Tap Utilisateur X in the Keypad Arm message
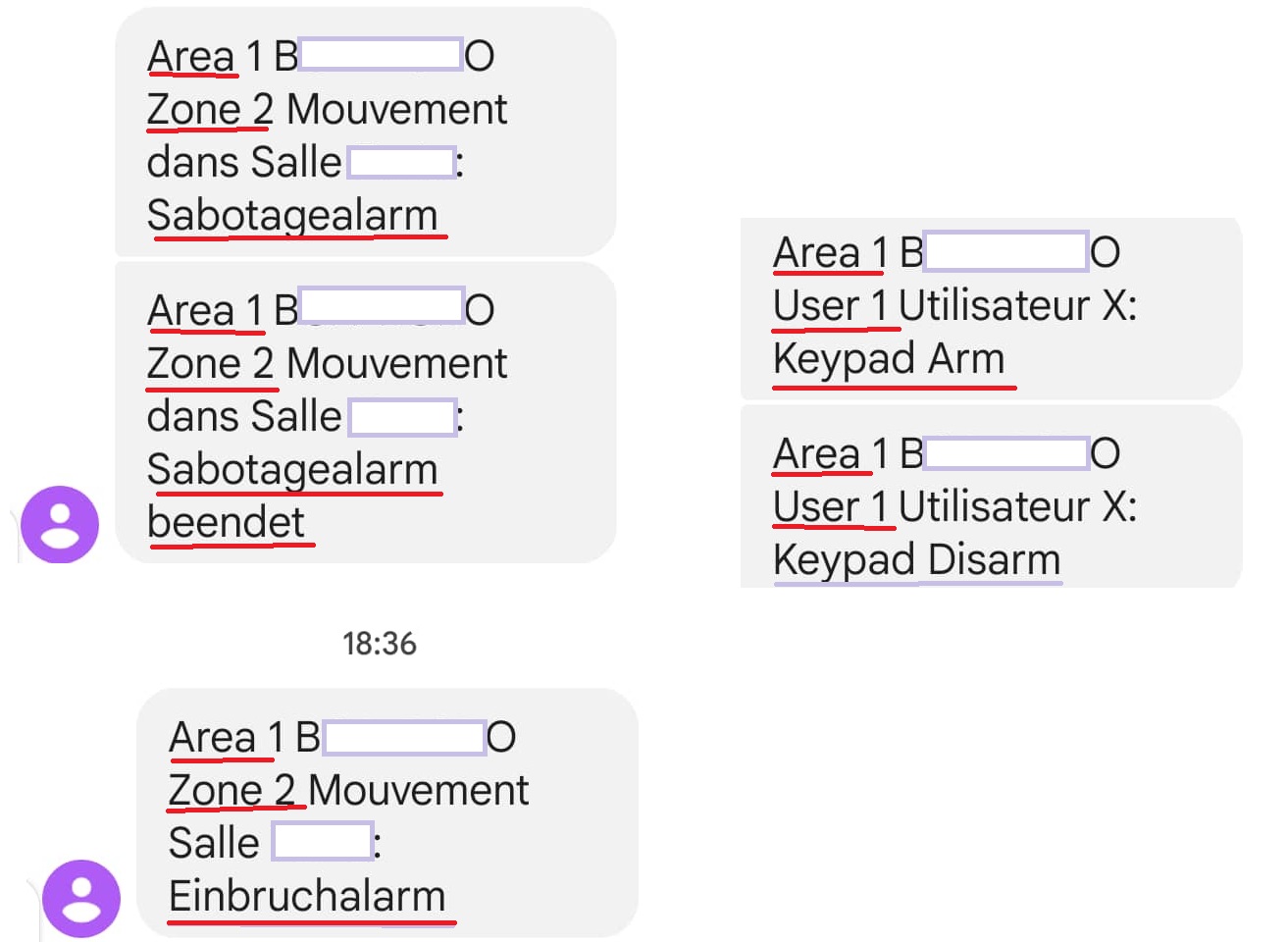Screen dimensions: 1288x942 (x=1016, y=306)
